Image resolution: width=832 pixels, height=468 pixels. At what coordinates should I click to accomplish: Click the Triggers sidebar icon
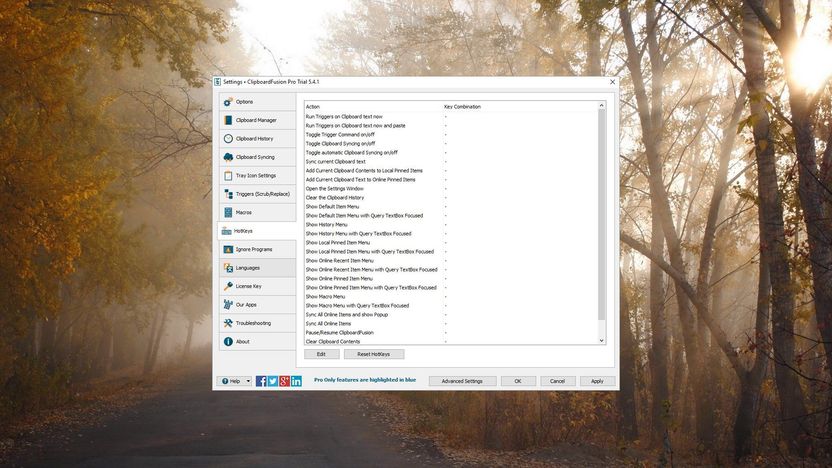pos(228,194)
